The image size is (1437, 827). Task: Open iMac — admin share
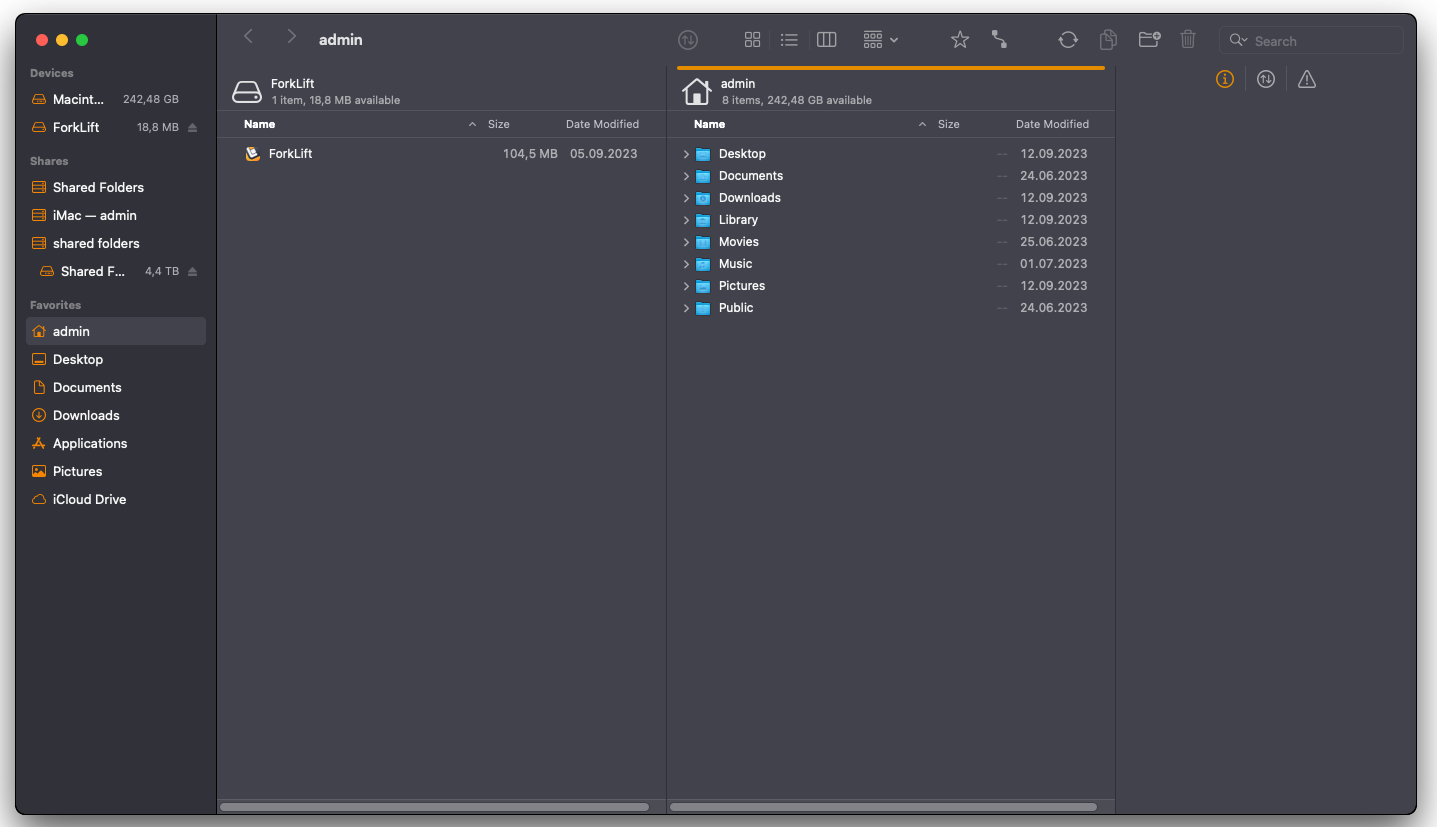click(x=116, y=215)
